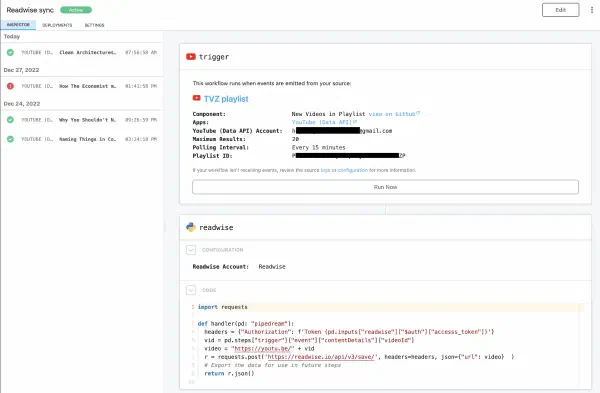
Task: Click the readwise step title
Action: pos(216,227)
